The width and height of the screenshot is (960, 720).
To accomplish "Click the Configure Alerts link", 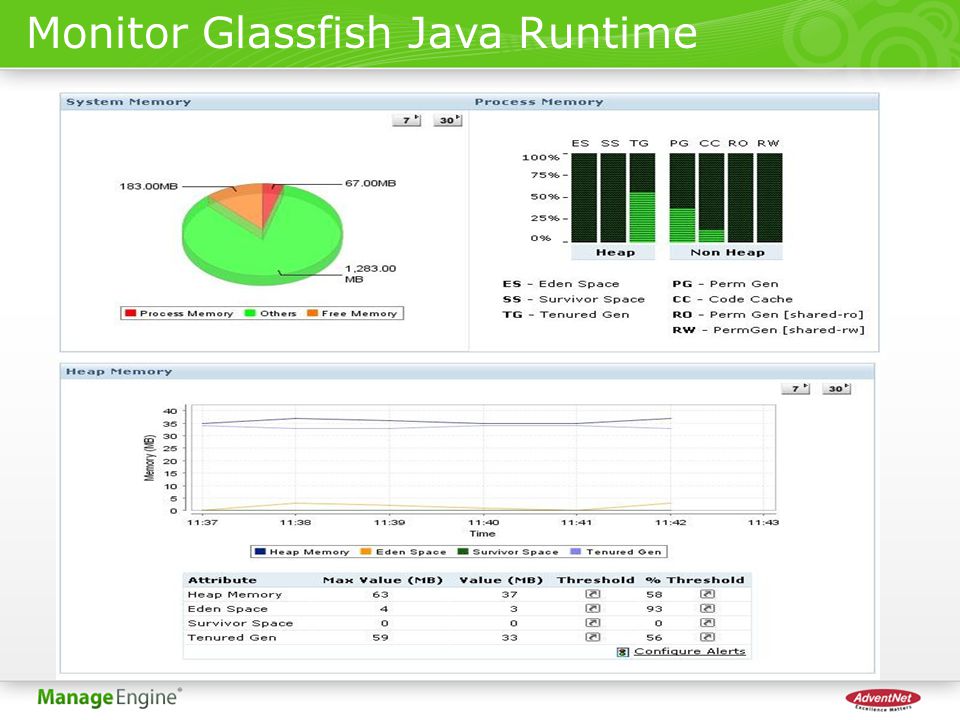I will pos(689,651).
